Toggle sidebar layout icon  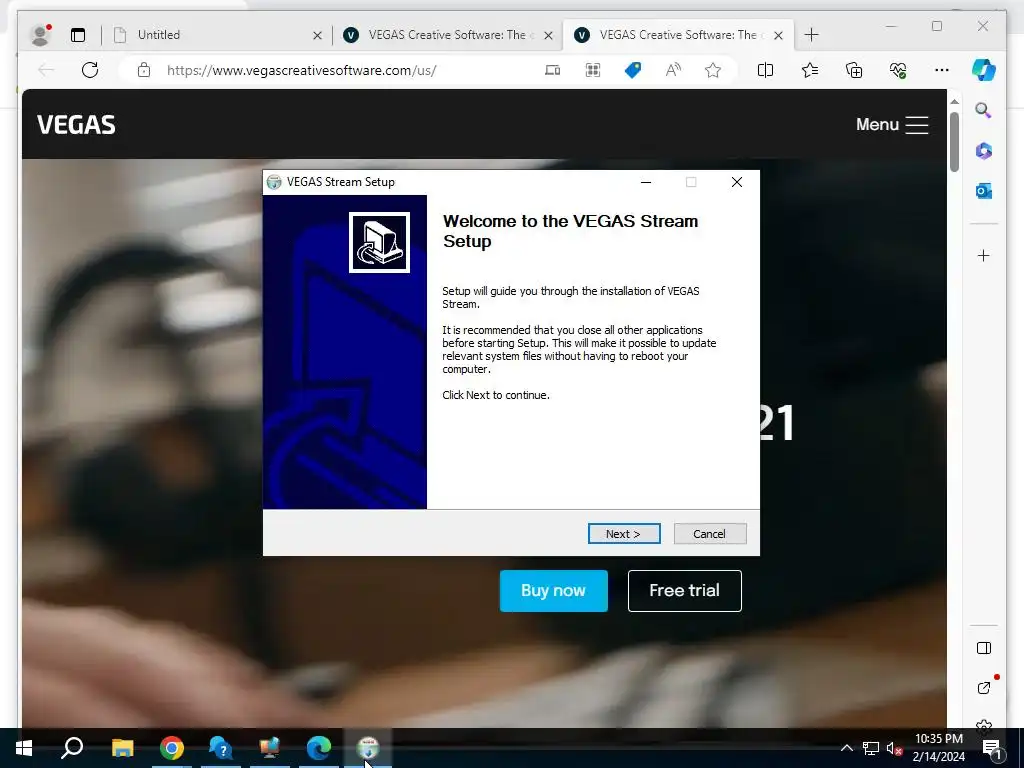click(984, 648)
